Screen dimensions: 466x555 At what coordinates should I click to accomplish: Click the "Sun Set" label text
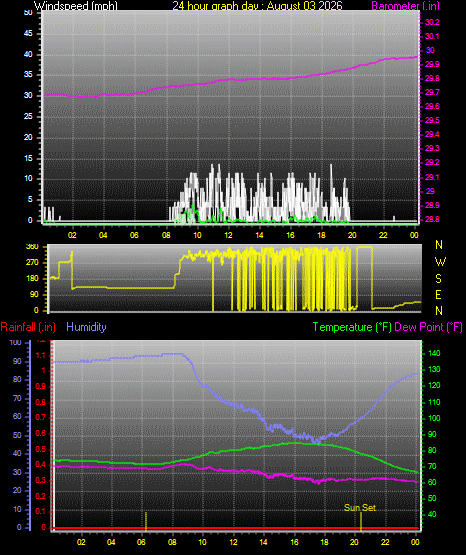click(359, 508)
